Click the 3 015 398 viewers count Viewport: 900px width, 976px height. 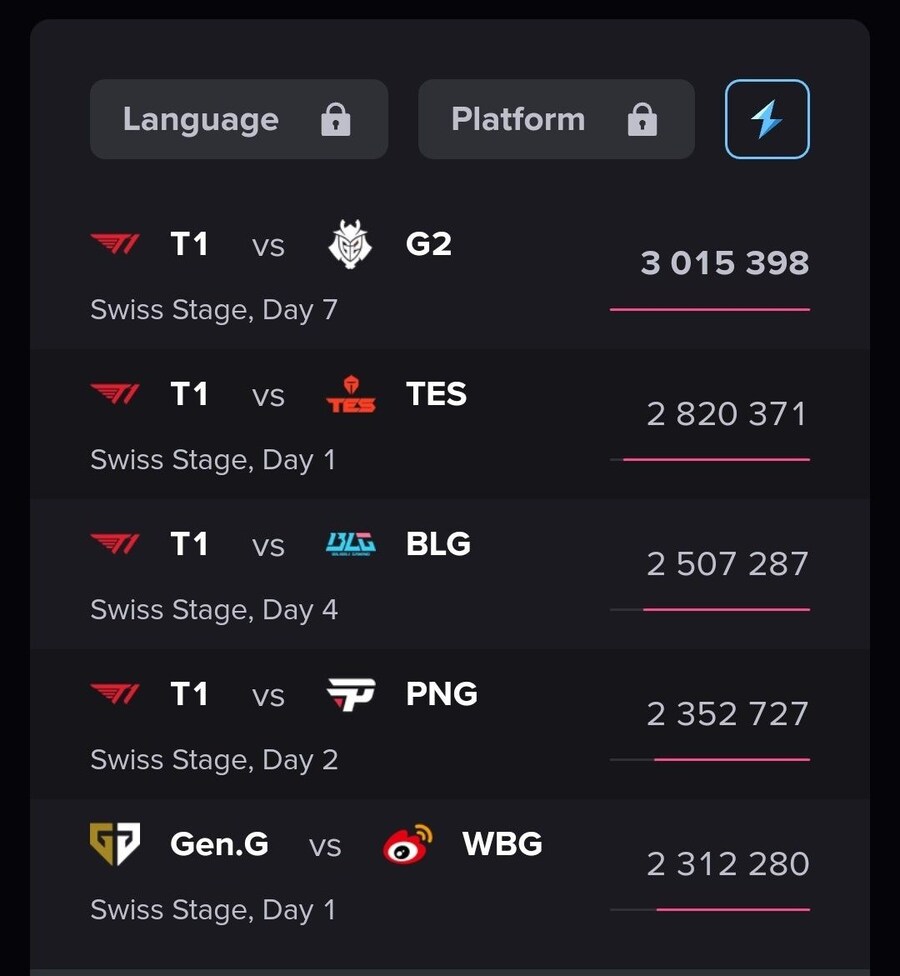tap(725, 263)
